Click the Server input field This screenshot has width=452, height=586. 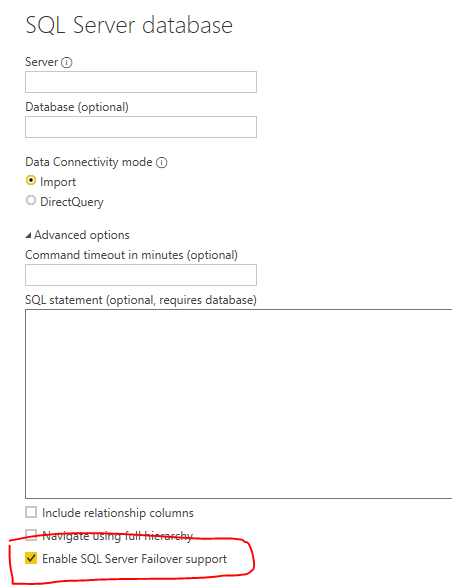pos(141,82)
